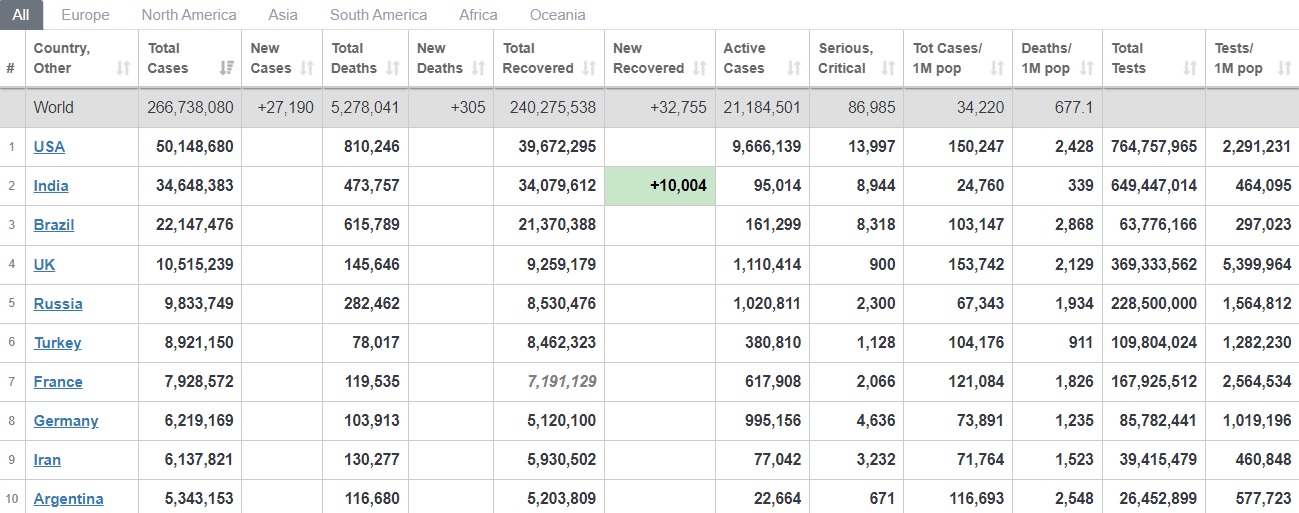The width and height of the screenshot is (1299, 513).
Task: Click Active Cases sort arrows icon
Action: (x=794, y=68)
